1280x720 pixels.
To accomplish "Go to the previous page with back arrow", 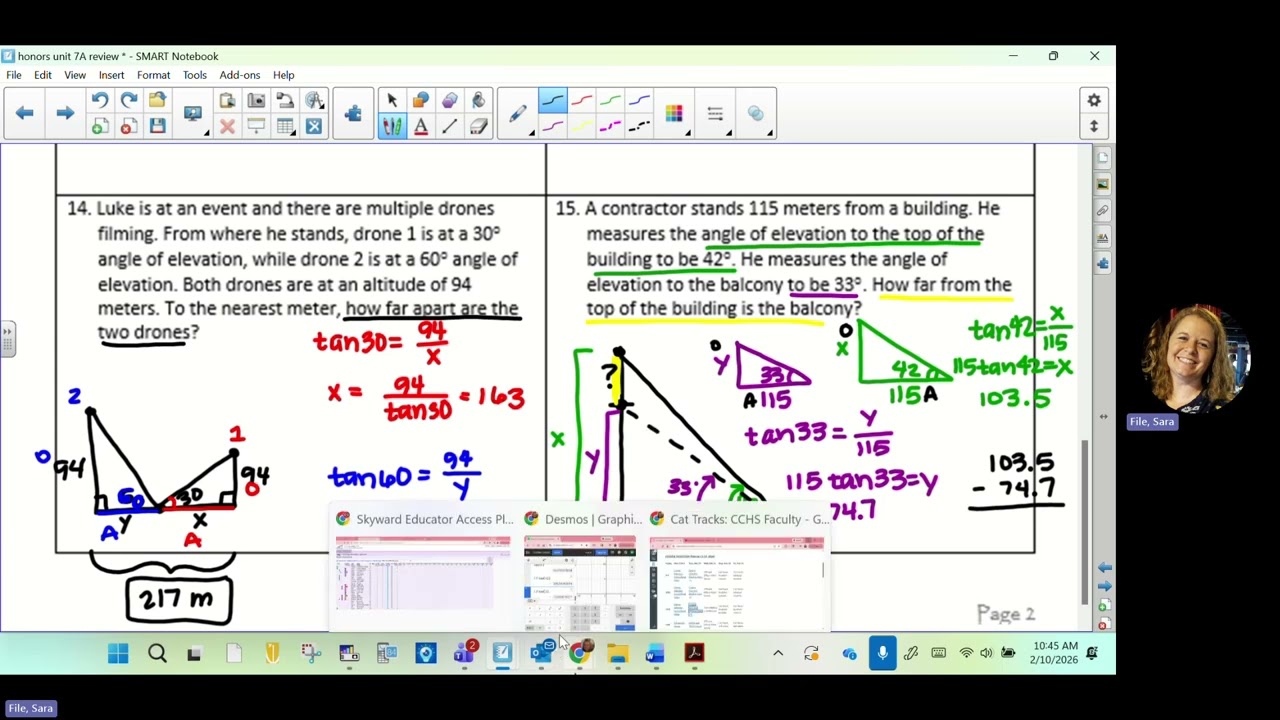I will pos(25,113).
